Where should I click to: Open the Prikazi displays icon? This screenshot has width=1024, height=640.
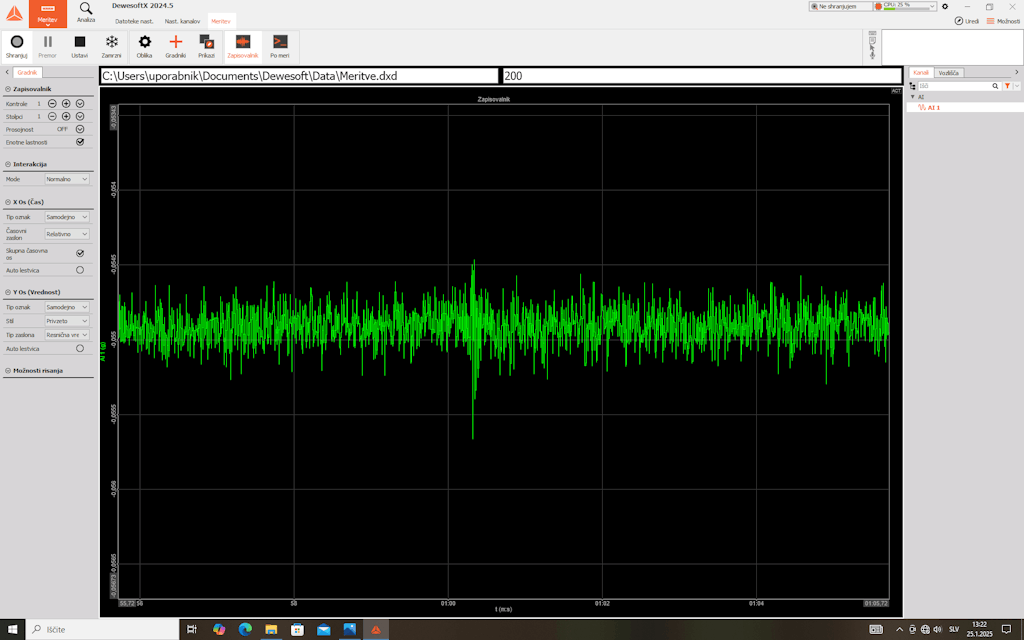click(x=206, y=47)
